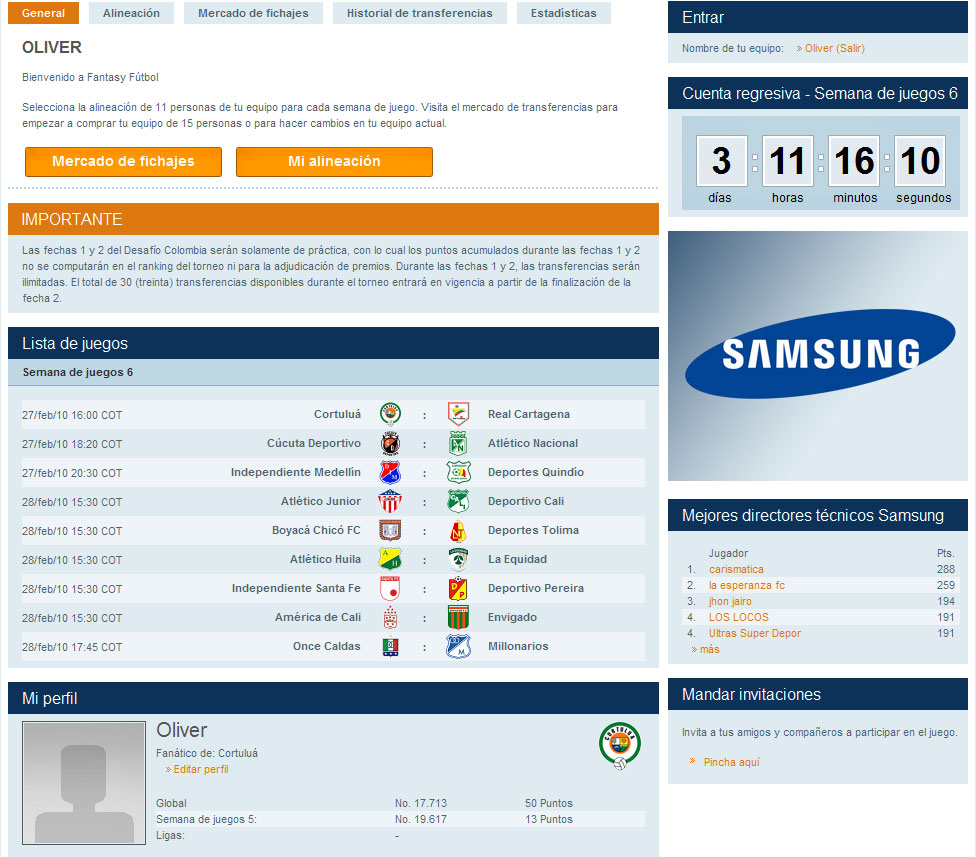Click the Atlético Huila team crest
This screenshot has height=857, width=976.
pos(390,559)
